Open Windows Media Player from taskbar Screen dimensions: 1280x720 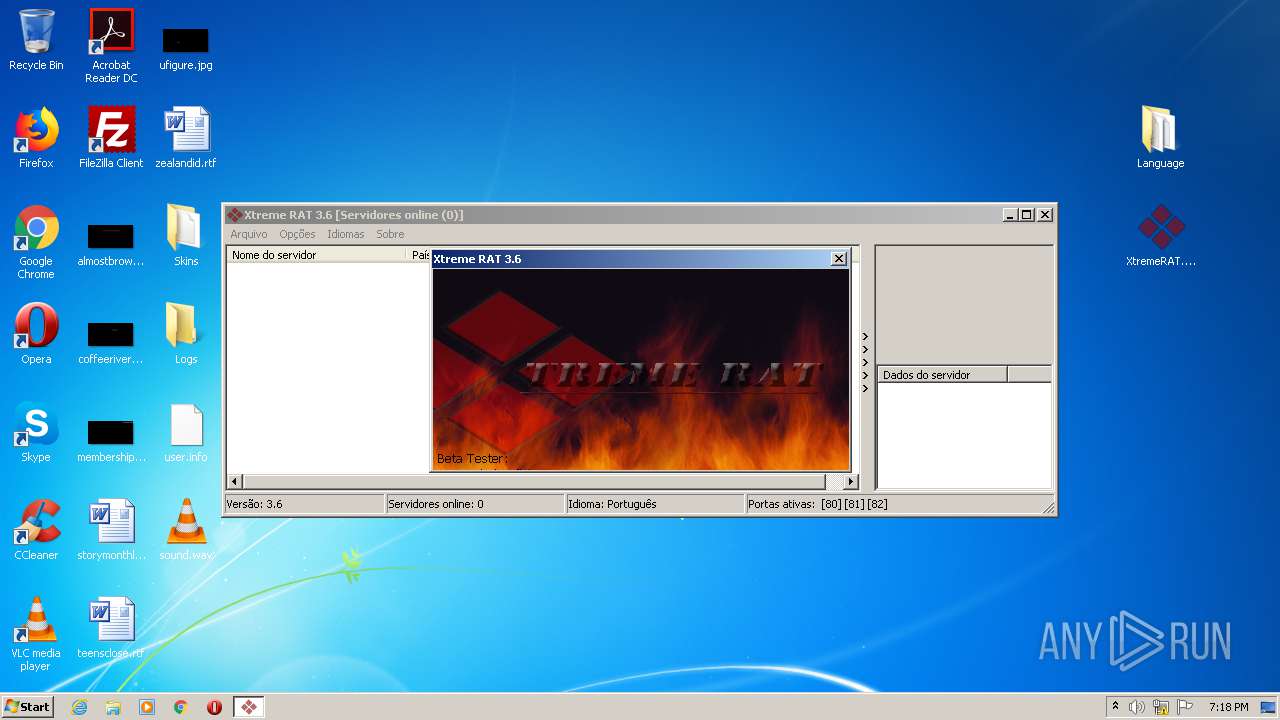pos(147,707)
